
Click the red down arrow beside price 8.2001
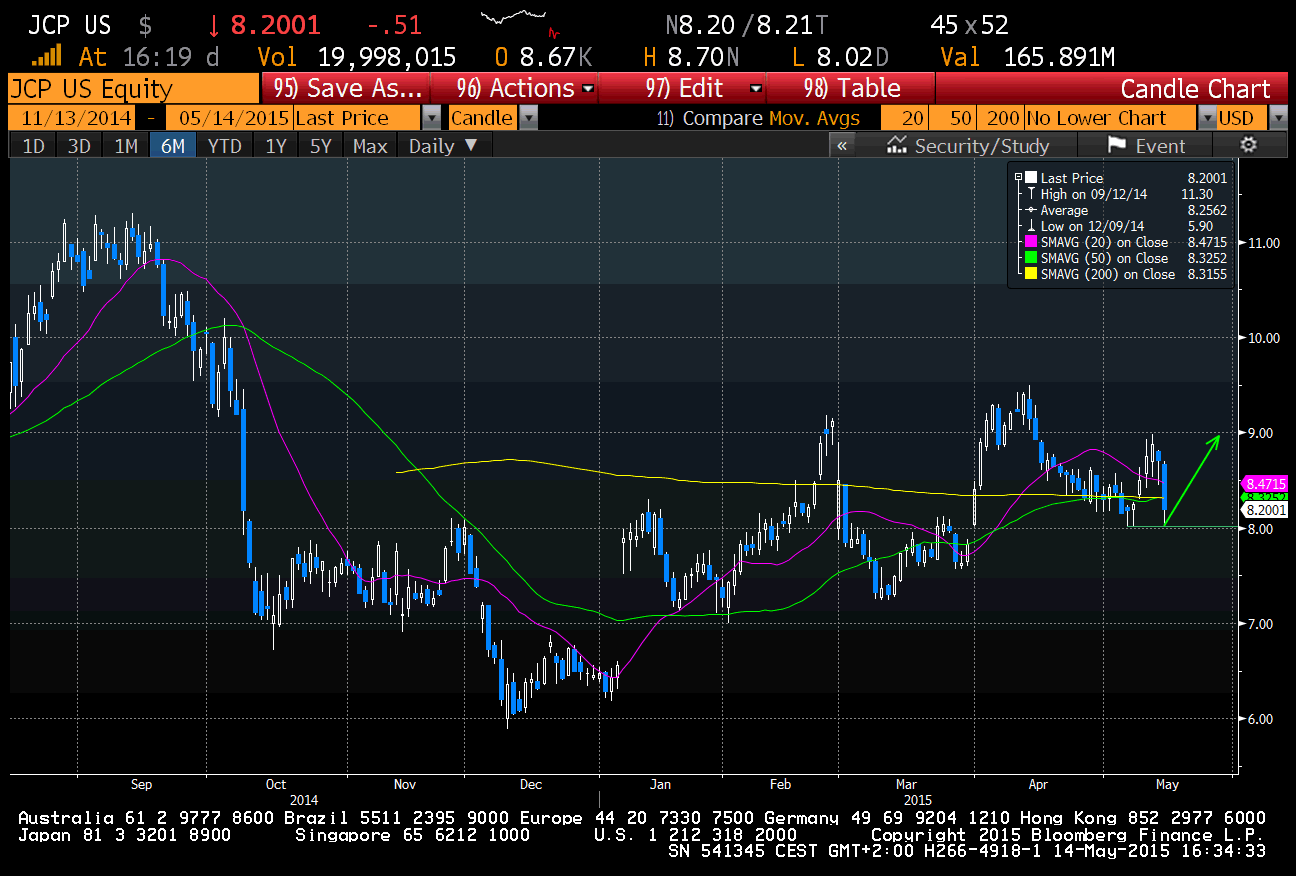point(214,25)
